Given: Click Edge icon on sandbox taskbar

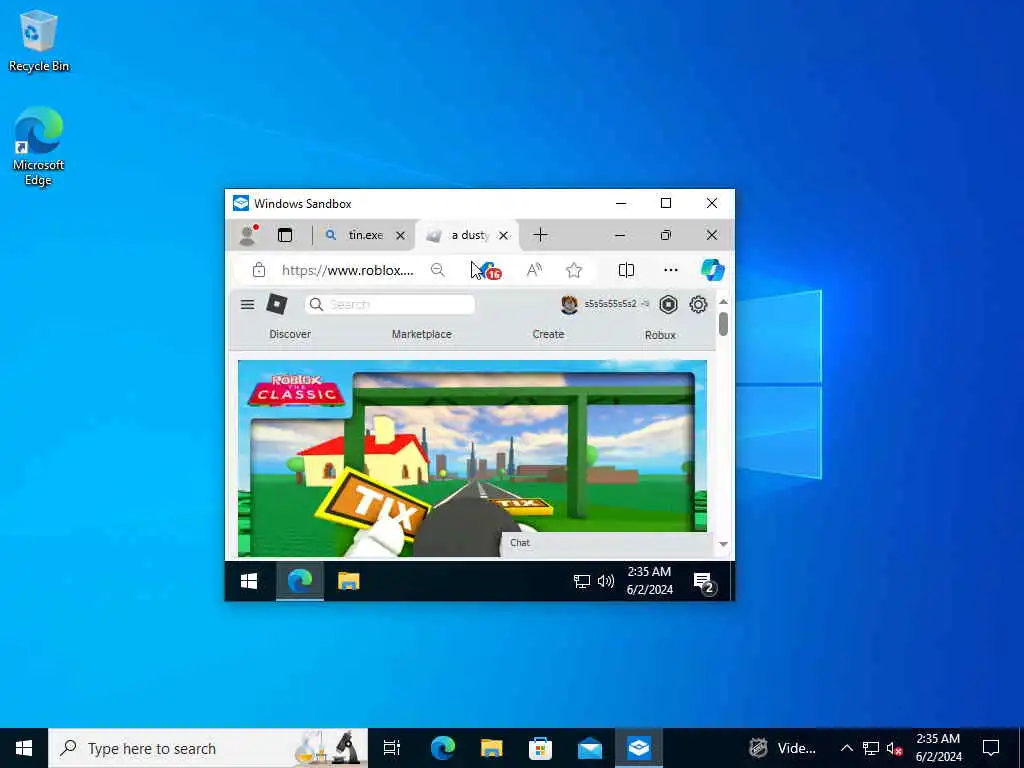Looking at the screenshot, I should coord(300,581).
